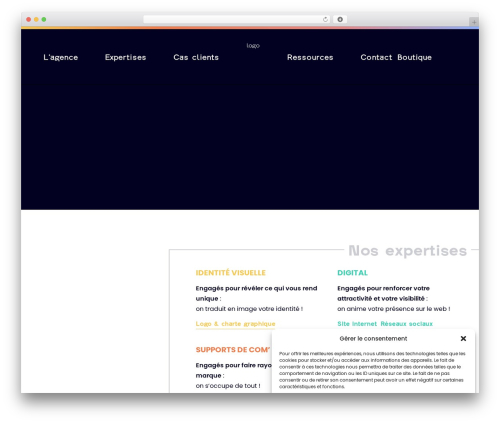This screenshot has width=500, height=423.
Task: Click the IDENTITÉ VISUELLE heading
Action: click(231, 273)
